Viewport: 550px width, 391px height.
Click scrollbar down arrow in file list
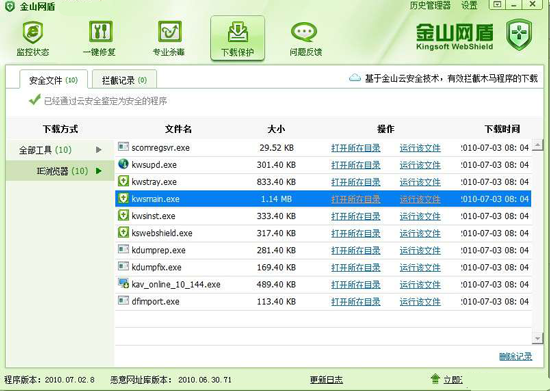tap(537, 338)
